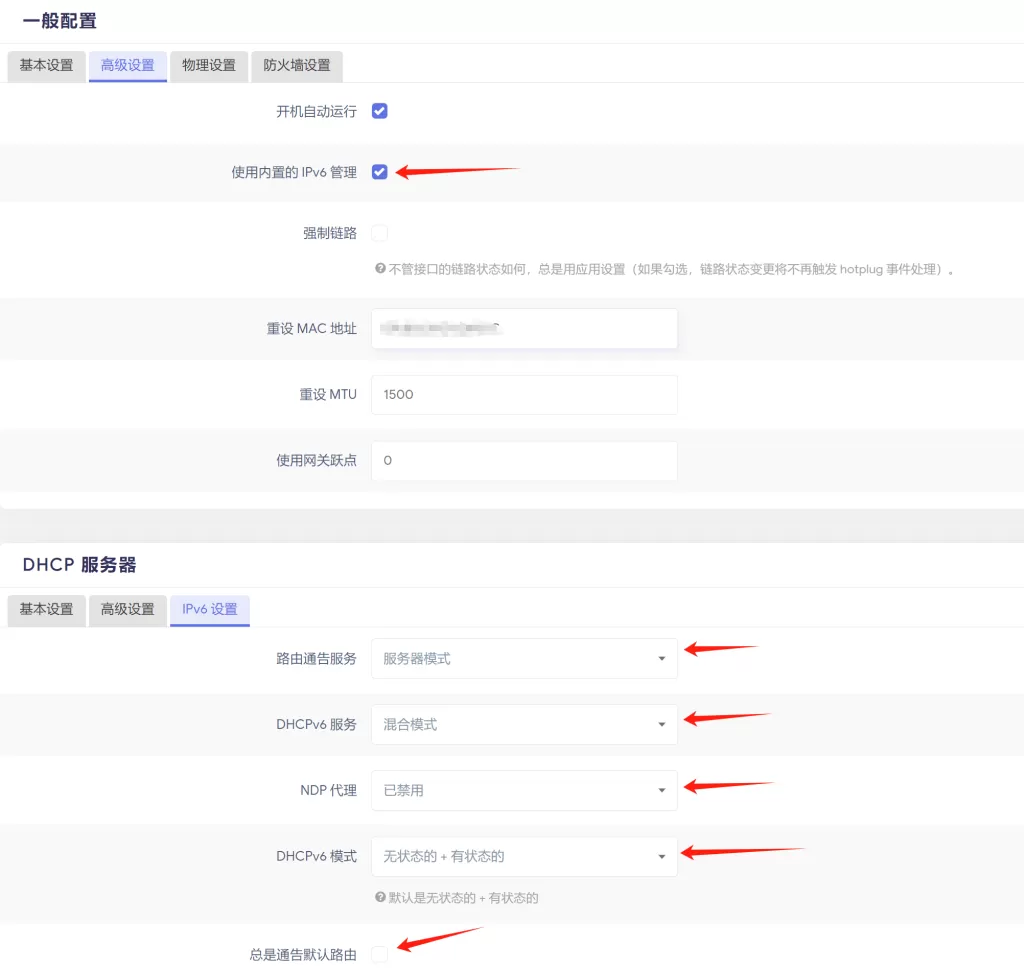Screen dimensions: 1024x970
Task: Focus the 使用网关跃点 input field
Action: [x=524, y=461]
